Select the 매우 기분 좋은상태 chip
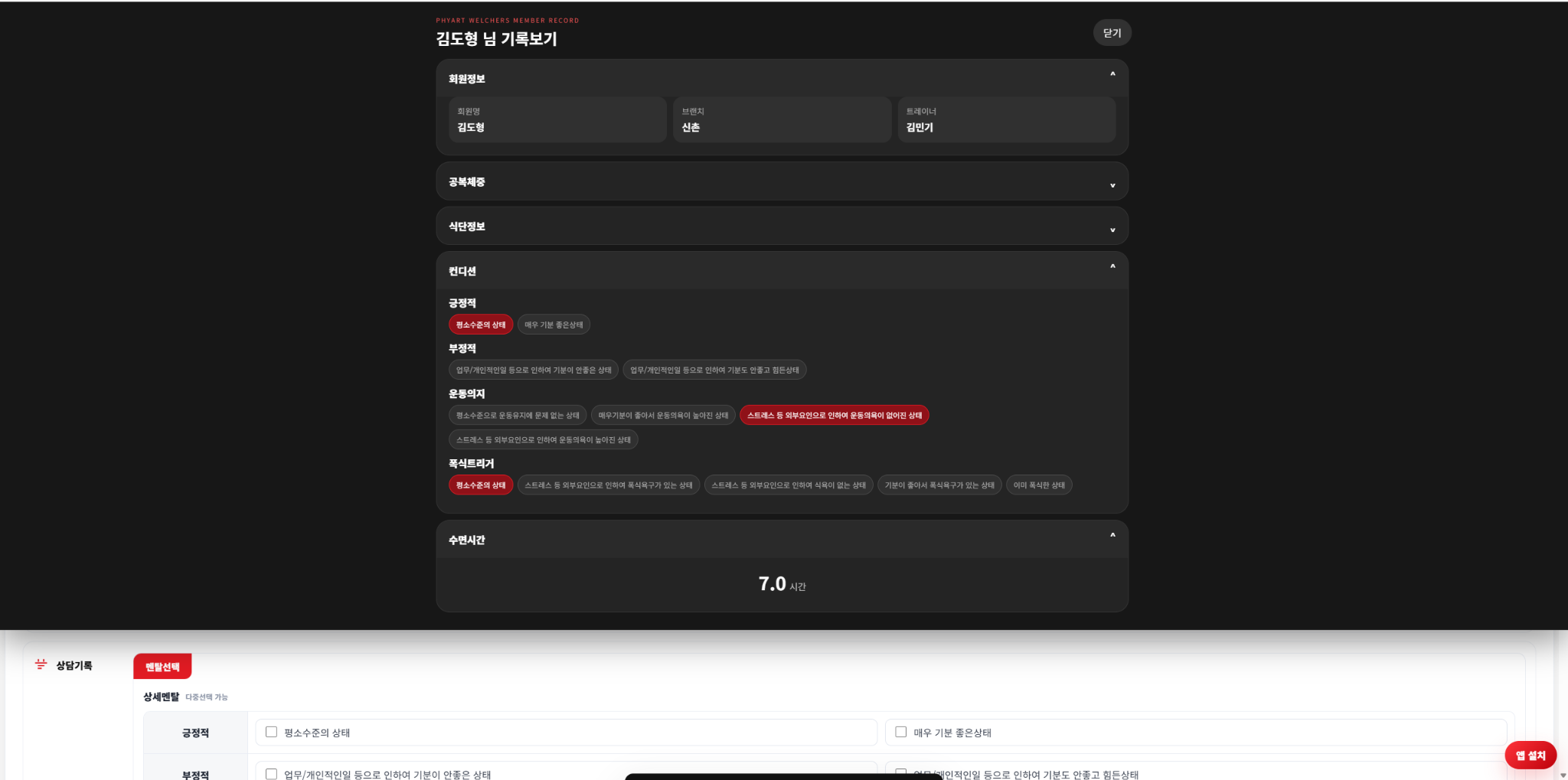This screenshot has width=1568, height=780. 554,325
